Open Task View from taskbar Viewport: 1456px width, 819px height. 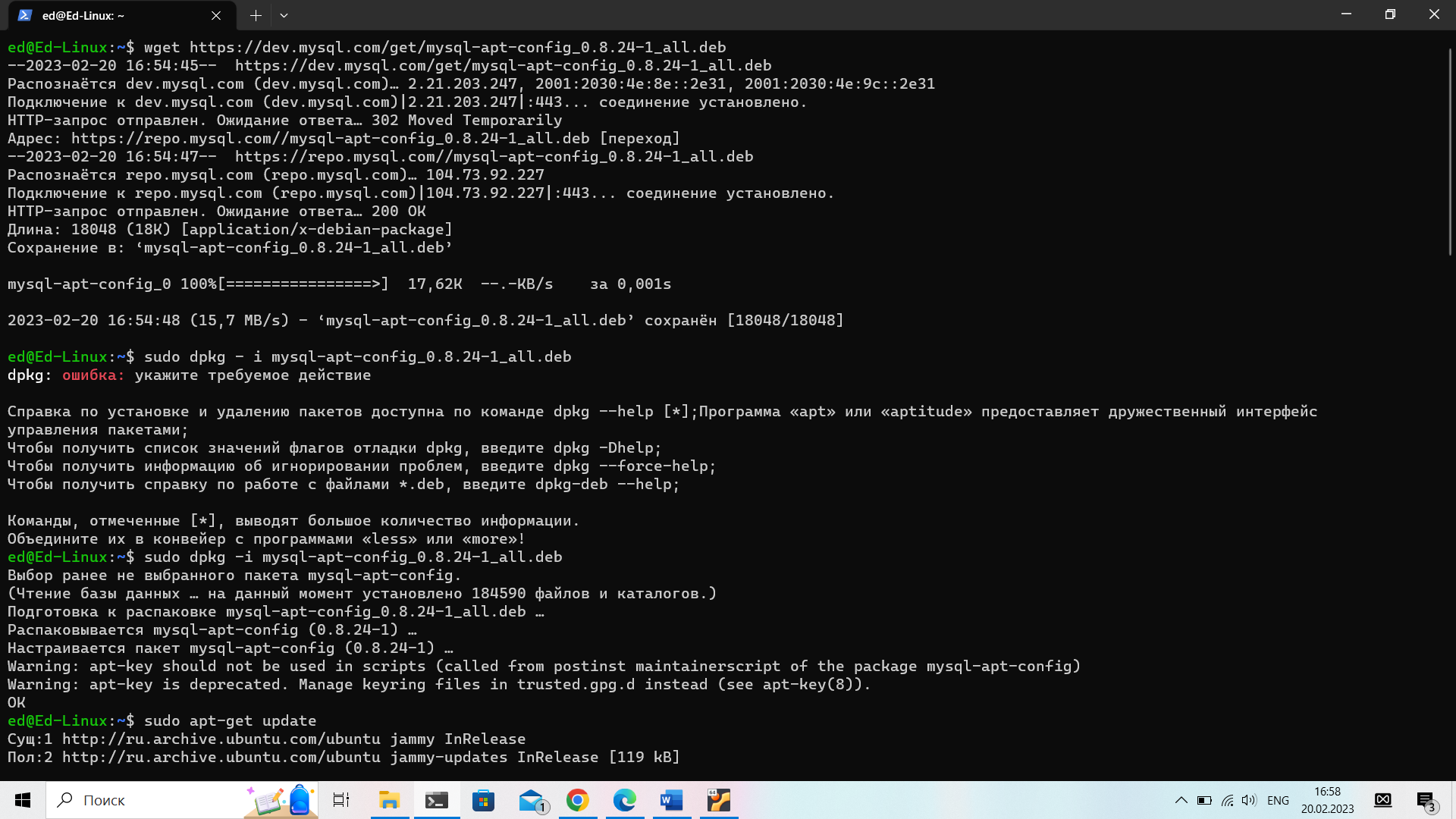pos(341,800)
